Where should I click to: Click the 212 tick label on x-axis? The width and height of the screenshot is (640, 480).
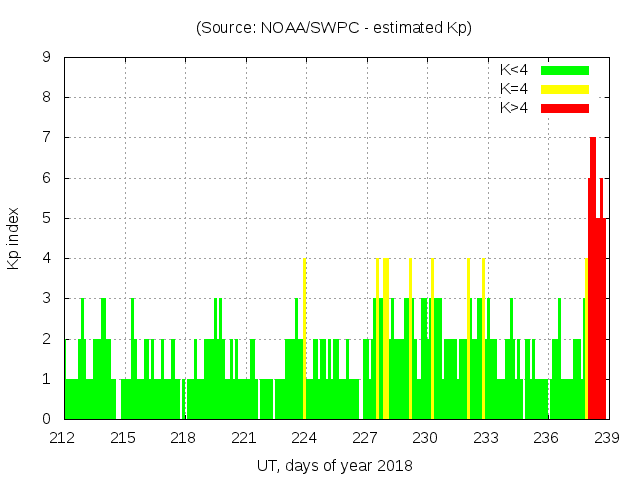click(x=63, y=438)
